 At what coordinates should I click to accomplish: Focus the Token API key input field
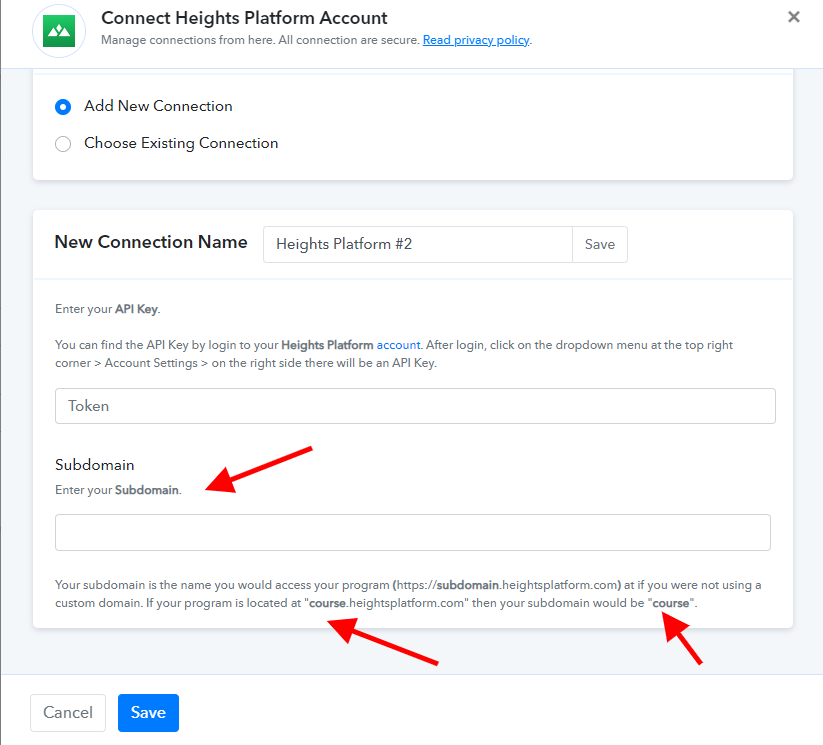click(415, 406)
